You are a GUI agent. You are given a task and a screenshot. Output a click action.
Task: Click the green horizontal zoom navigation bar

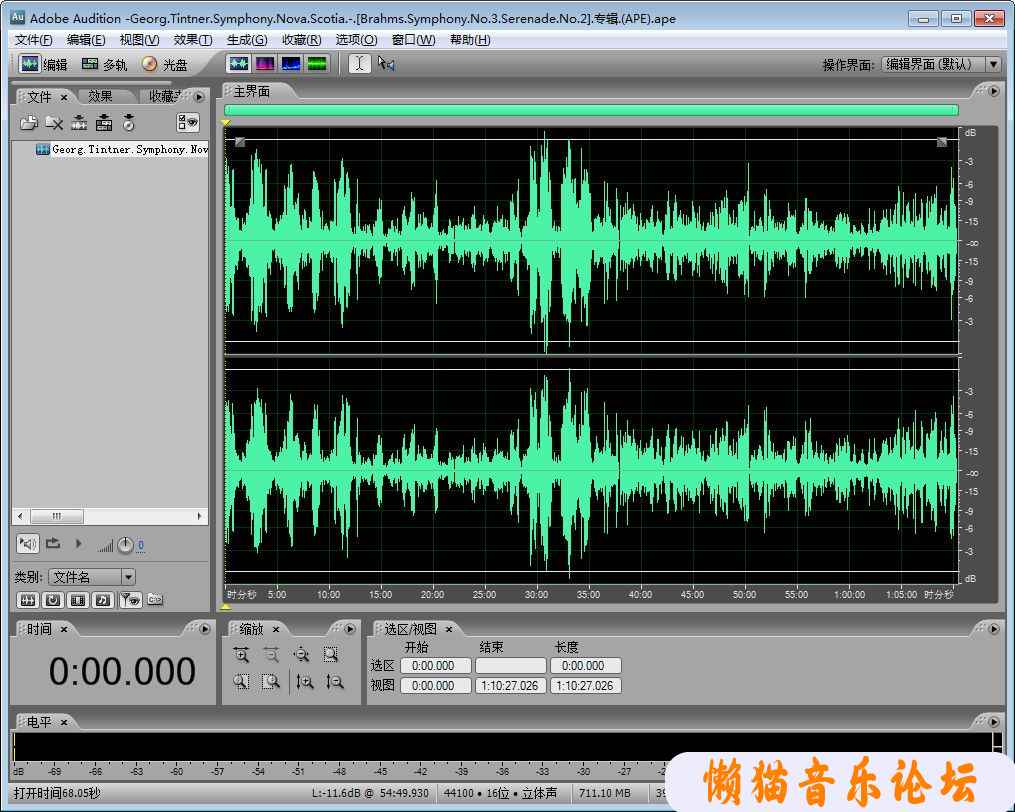(591, 110)
